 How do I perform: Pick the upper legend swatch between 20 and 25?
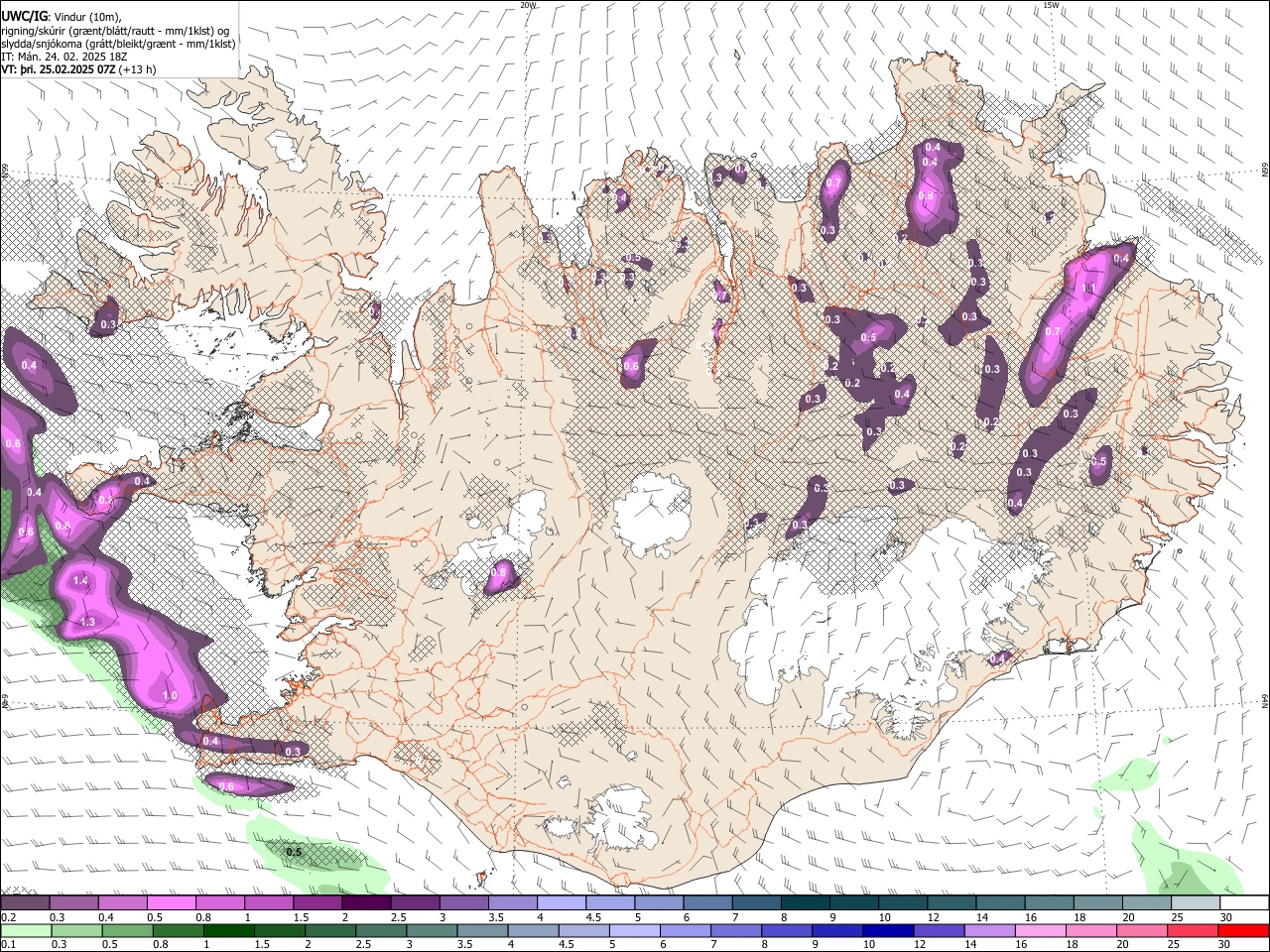click(1148, 902)
